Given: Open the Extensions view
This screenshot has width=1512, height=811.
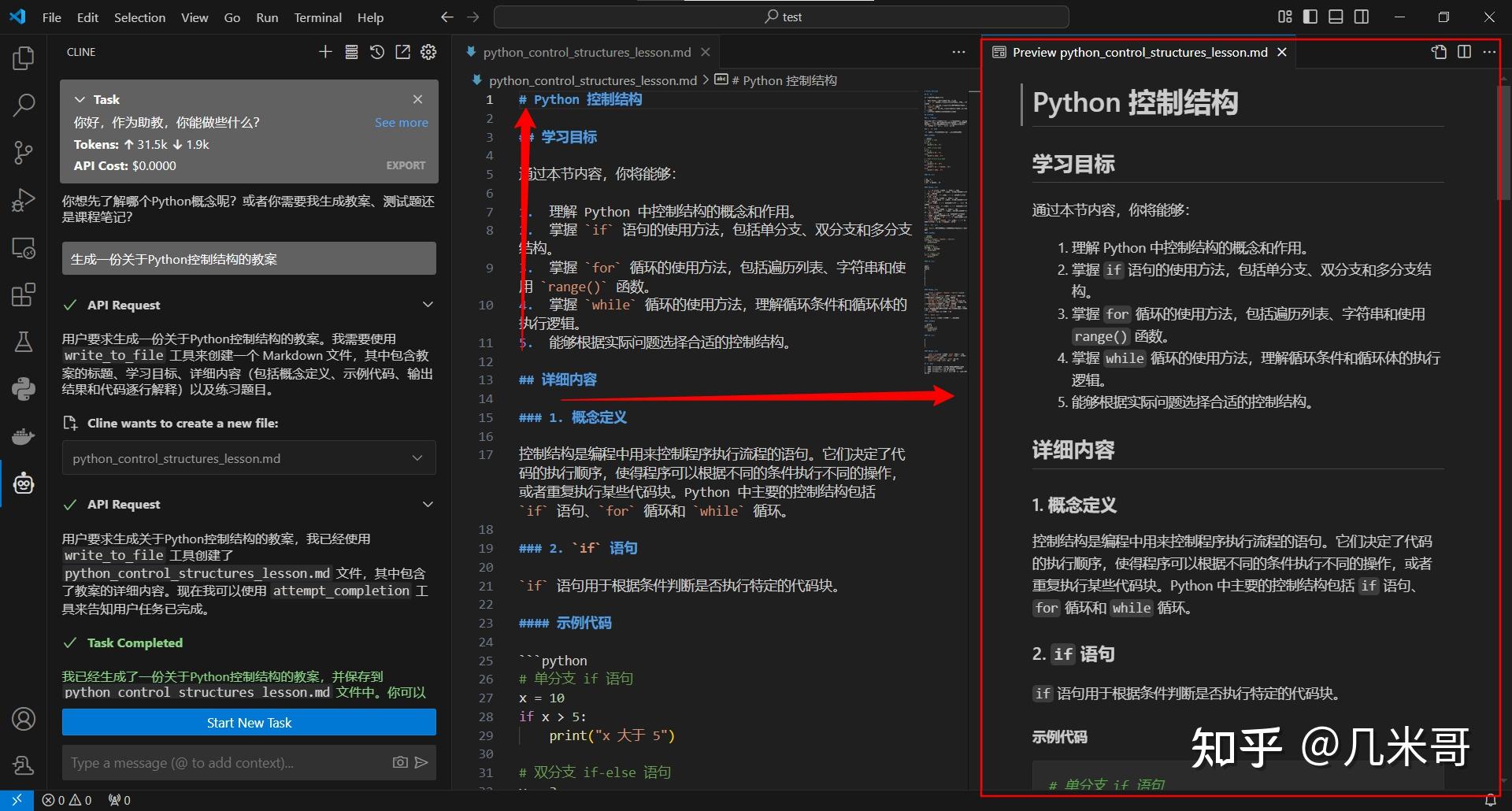Looking at the screenshot, I should (x=23, y=294).
